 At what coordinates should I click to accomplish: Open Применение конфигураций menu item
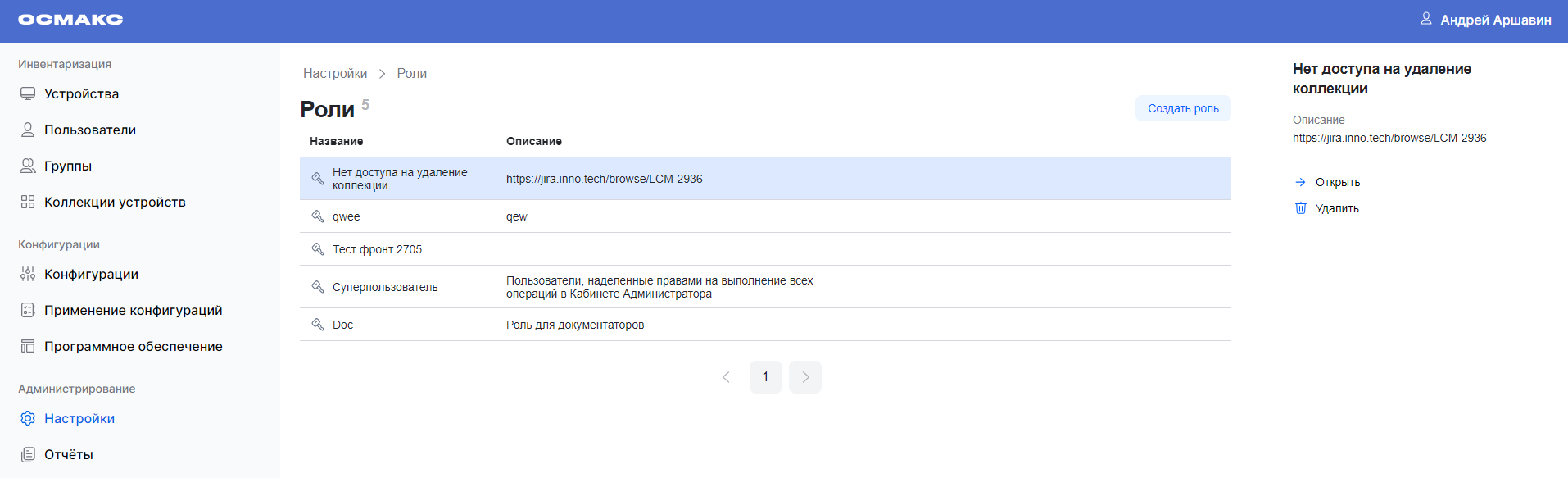pyautogui.click(x=133, y=310)
